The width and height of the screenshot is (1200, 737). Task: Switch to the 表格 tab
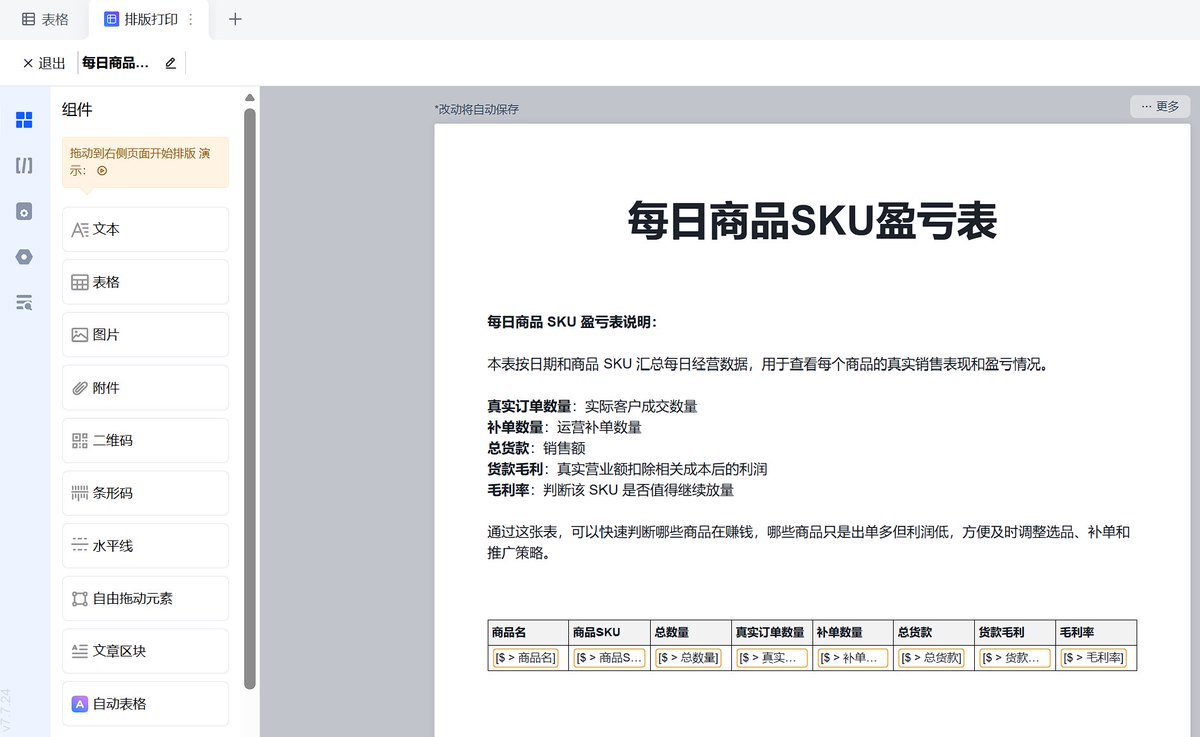click(x=45, y=19)
